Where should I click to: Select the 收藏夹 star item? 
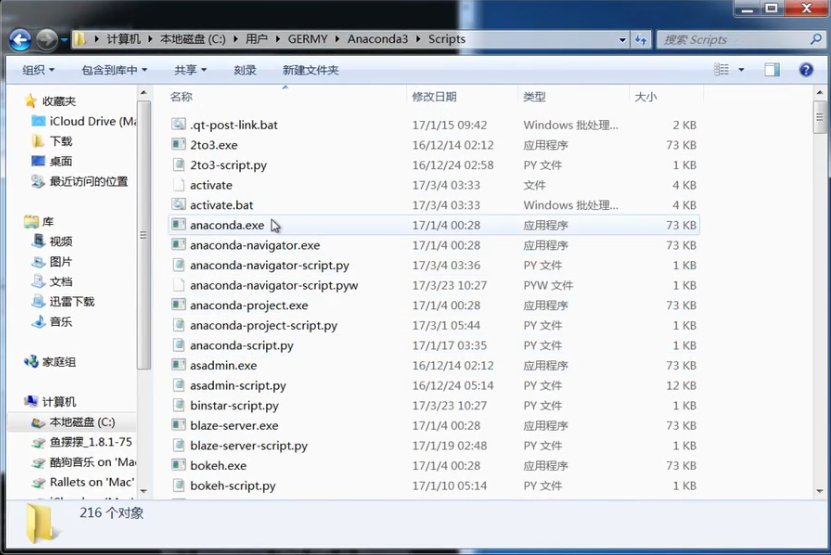pos(50,101)
